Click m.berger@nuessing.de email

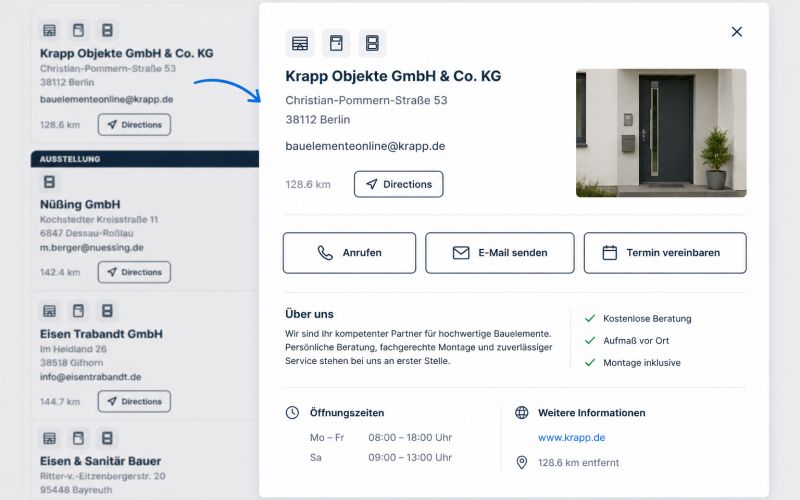coord(92,247)
